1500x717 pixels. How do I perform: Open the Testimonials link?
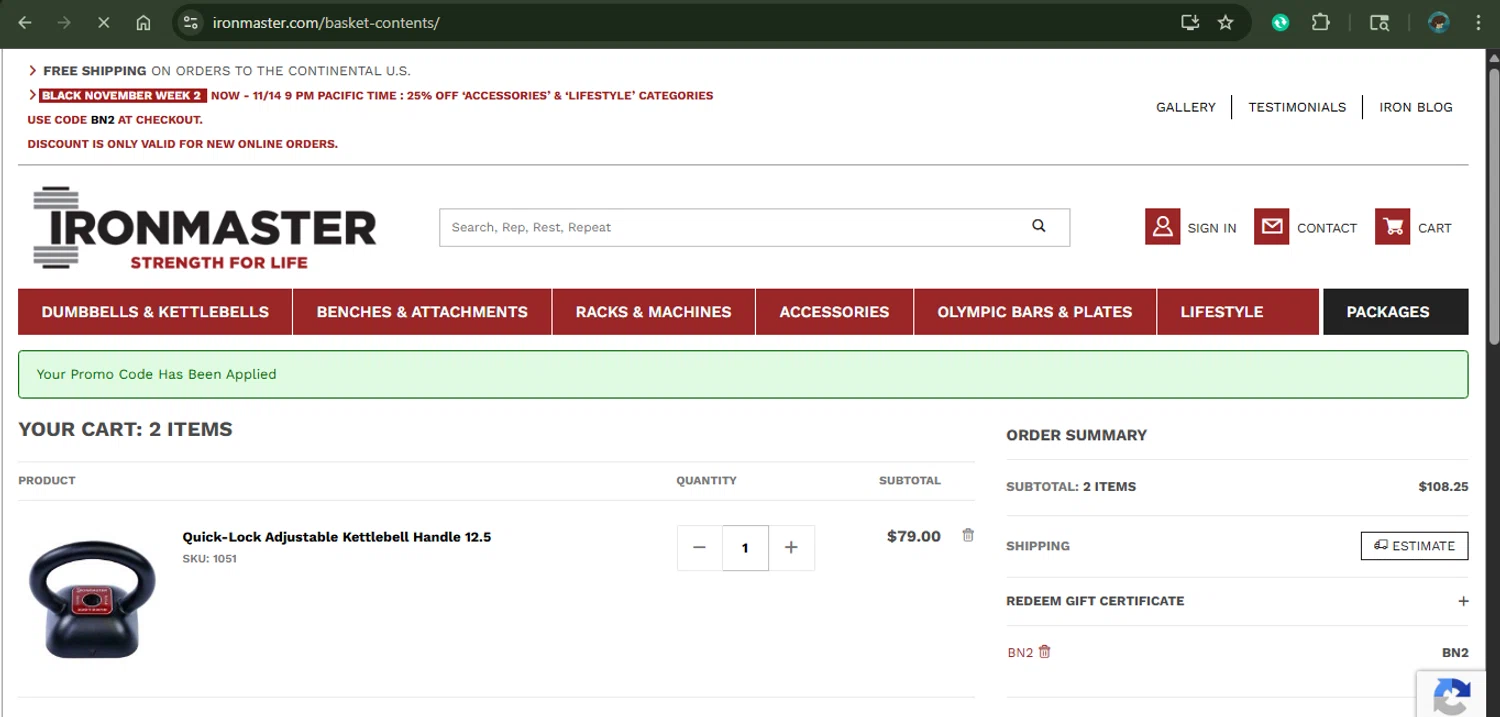pos(1297,107)
